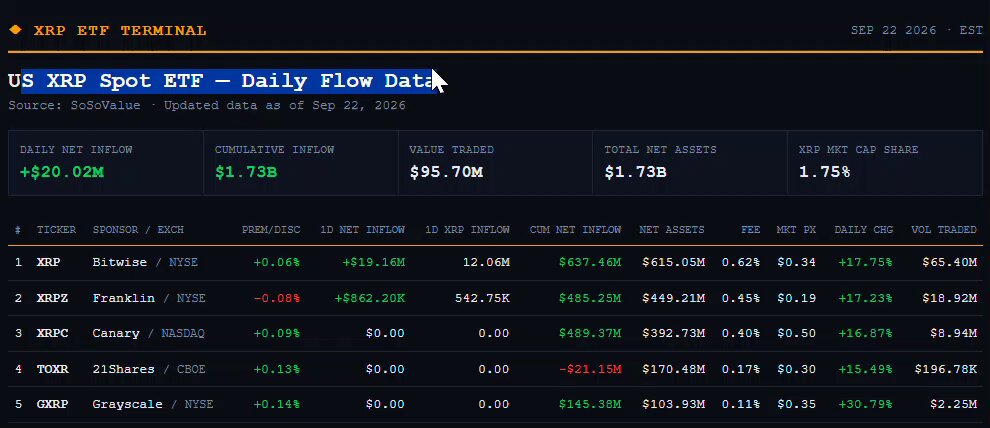Sort by DAILY CHG column header
Image resolution: width=990 pixels, height=428 pixels.
click(x=864, y=230)
